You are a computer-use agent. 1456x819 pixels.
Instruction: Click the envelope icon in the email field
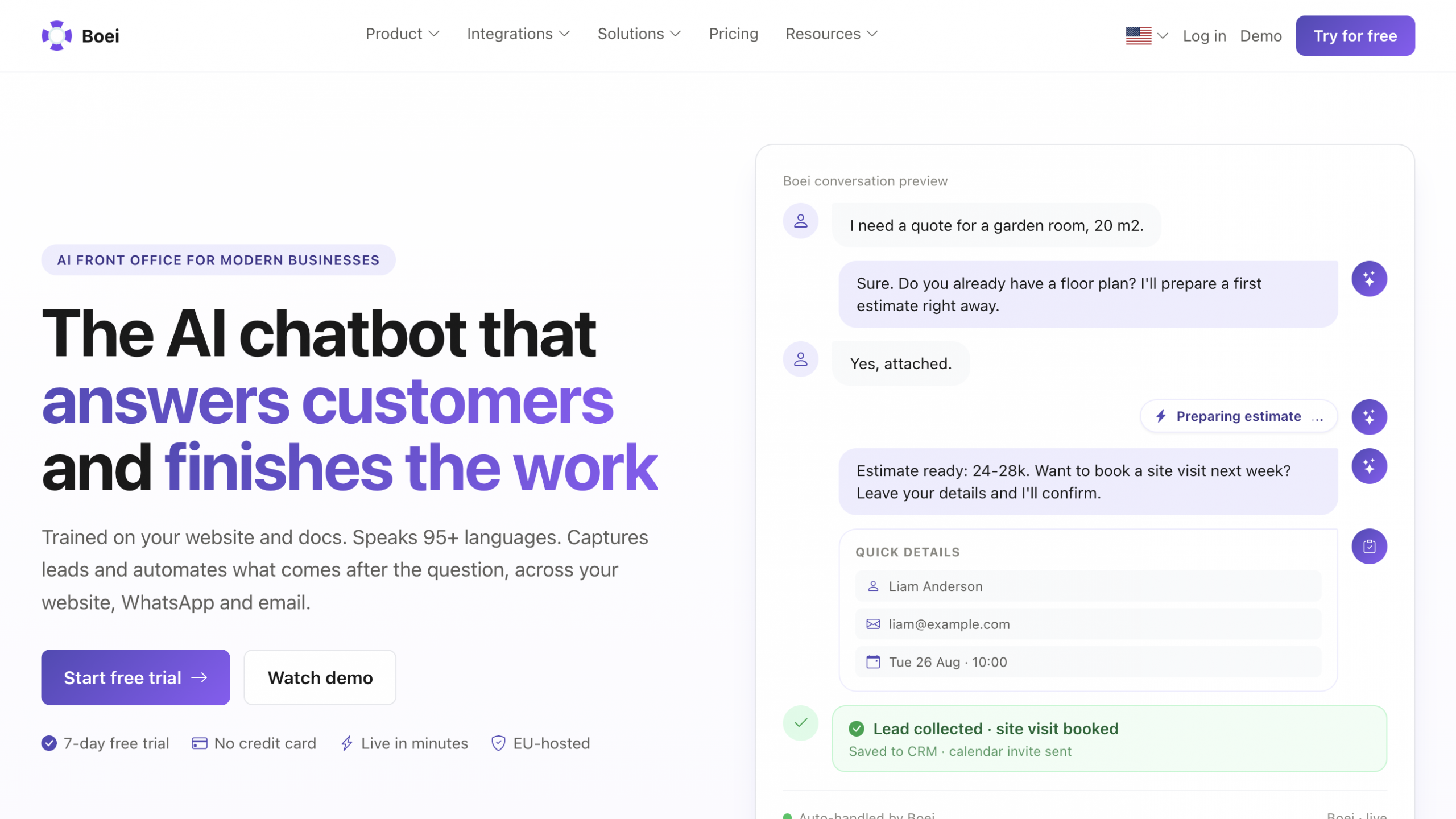[x=873, y=624]
